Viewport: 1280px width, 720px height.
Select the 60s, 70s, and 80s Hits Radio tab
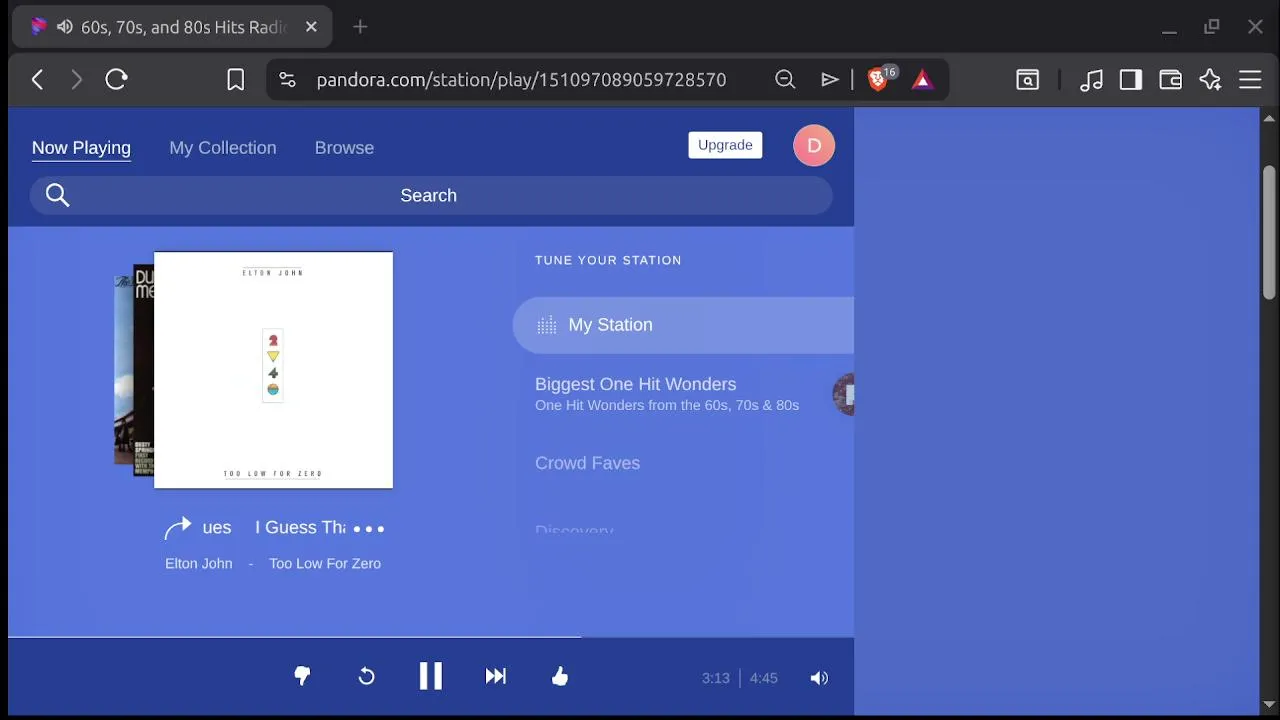(x=172, y=27)
